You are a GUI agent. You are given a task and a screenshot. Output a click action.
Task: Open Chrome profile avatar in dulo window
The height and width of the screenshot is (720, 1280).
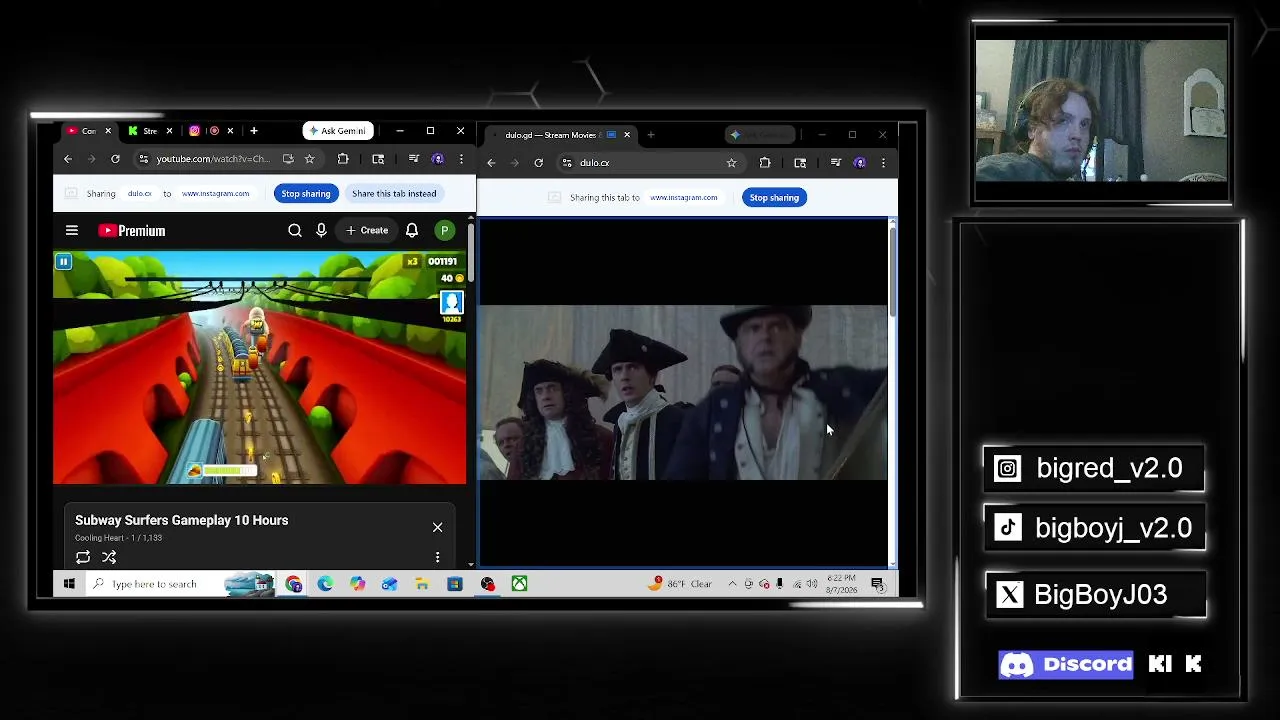tap(859, 163)
